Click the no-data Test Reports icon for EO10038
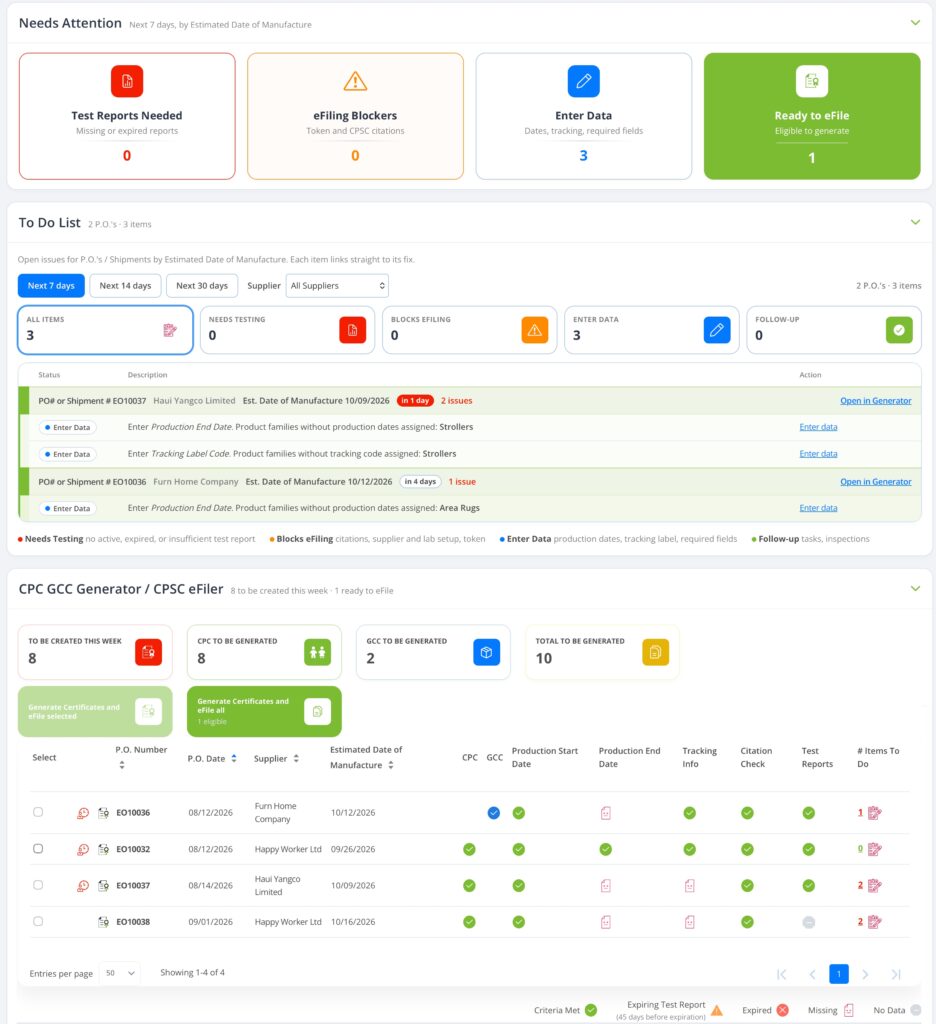 (809, 922)
